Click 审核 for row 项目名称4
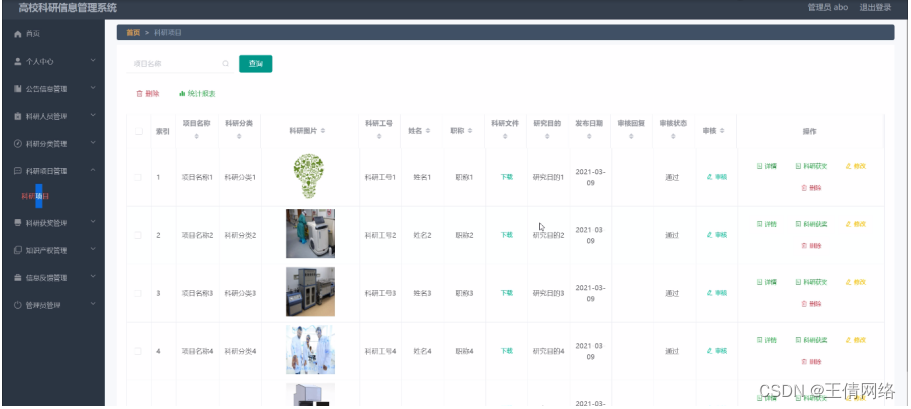 pos(717,351)
